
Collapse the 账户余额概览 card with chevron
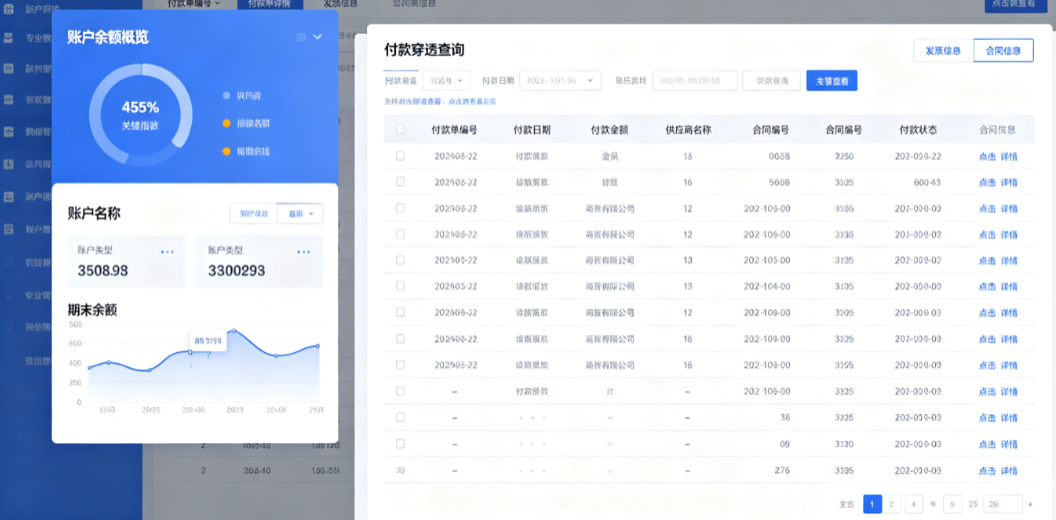point(317,37)
